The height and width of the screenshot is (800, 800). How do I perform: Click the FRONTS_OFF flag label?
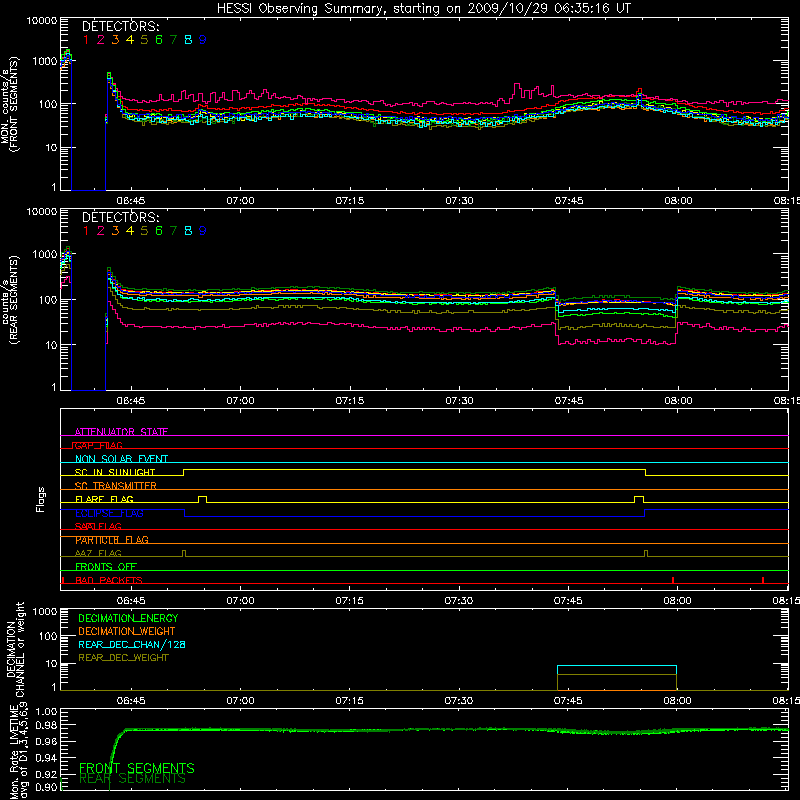[106, 567]
